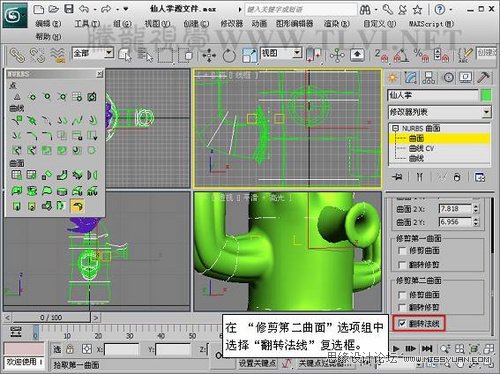Viewport: 500px width, 374px height.
Task: Close the NURBS toolbox window
Action: tap(99, 74)
